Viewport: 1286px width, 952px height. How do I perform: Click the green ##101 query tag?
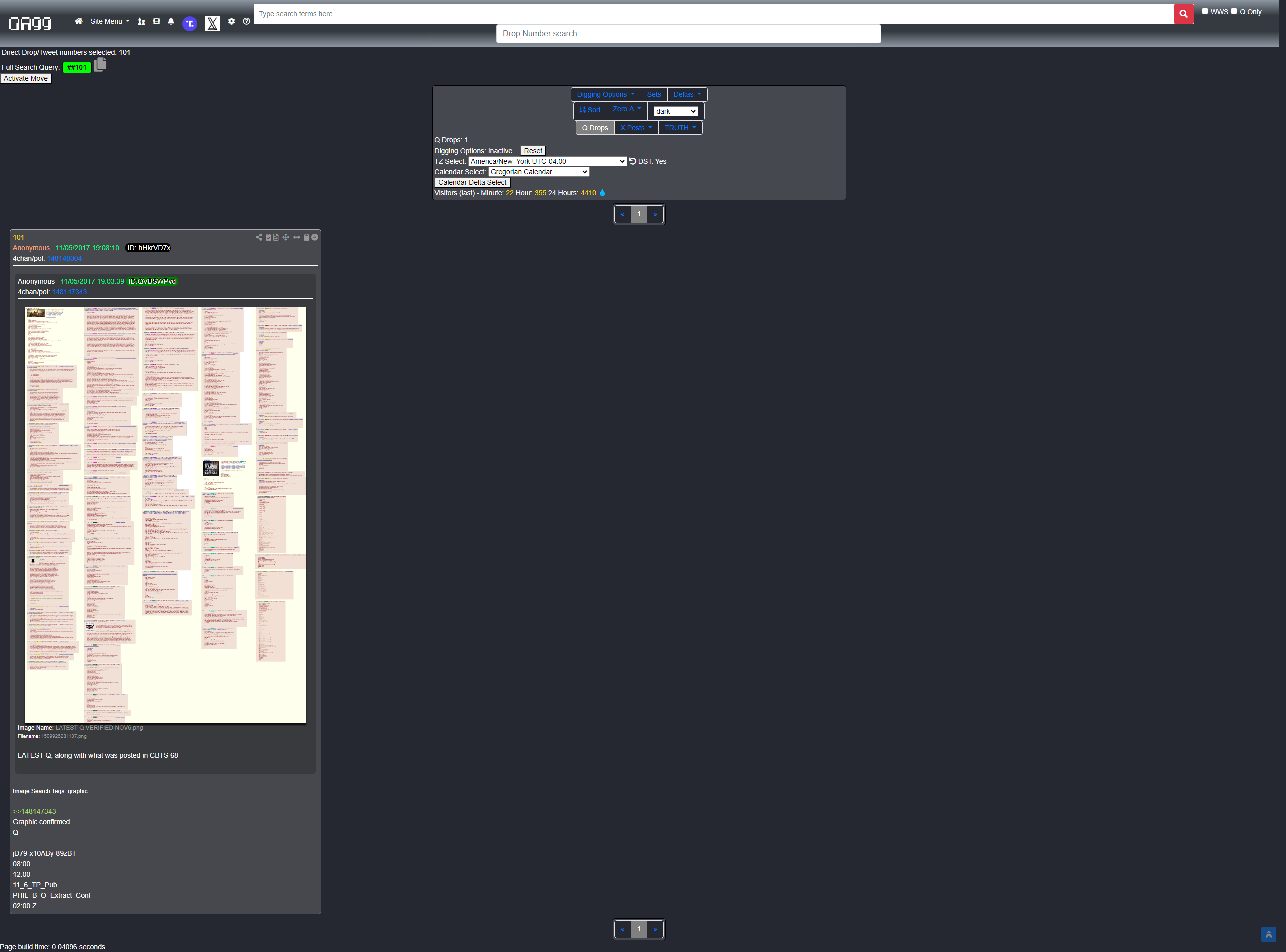click(76, 67)
